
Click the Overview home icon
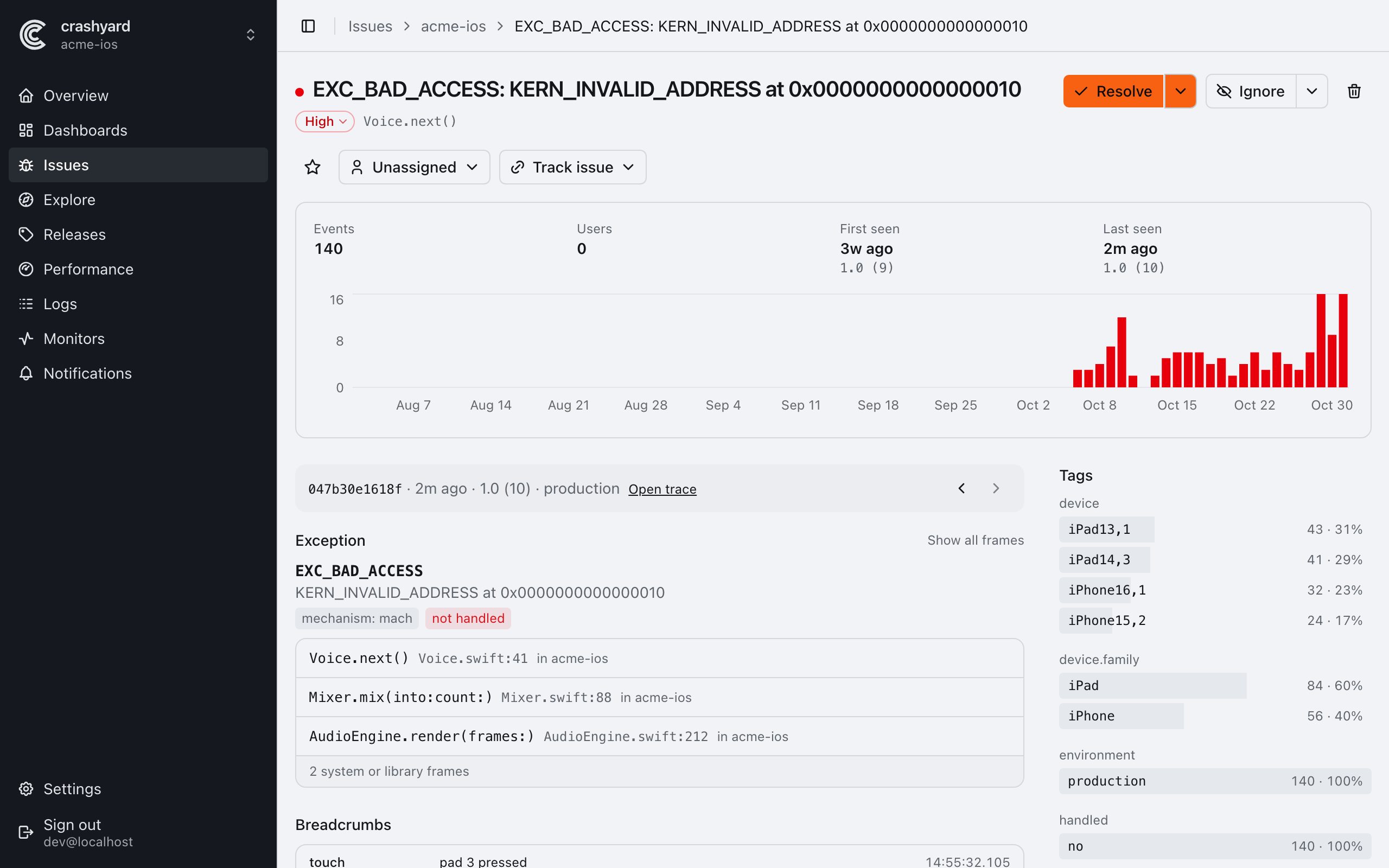tap(26, 95)
